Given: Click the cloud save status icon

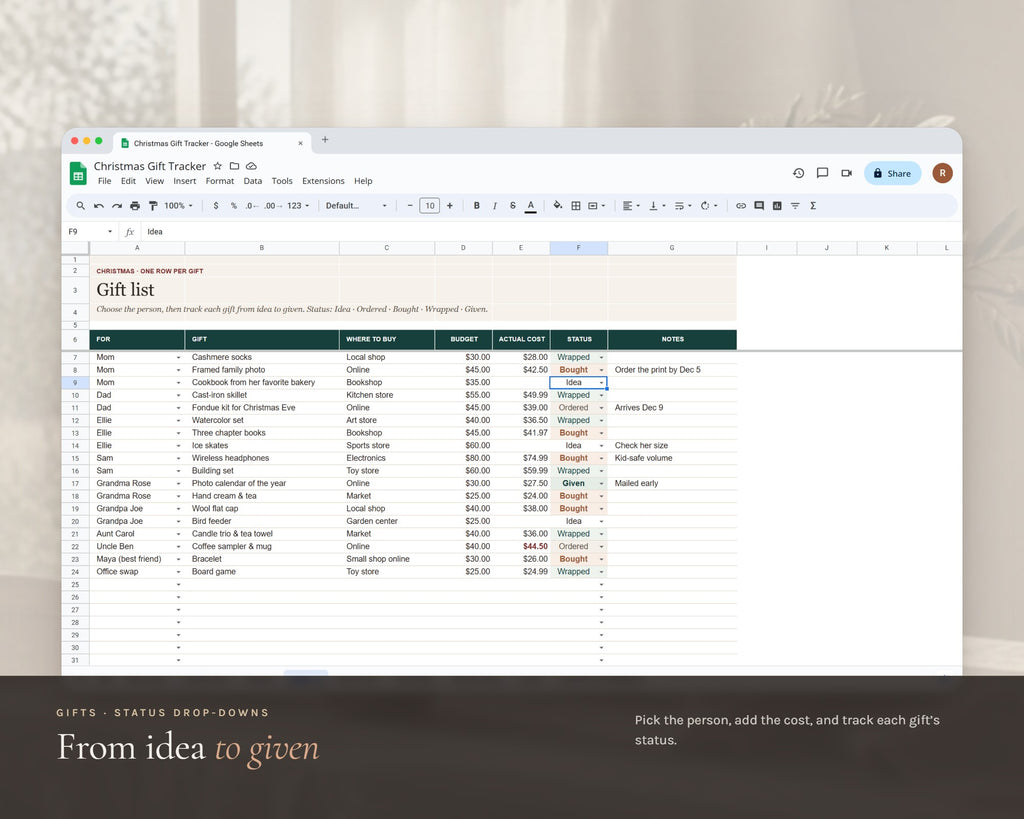Looking at the screenshot, I should click(251, 166).
